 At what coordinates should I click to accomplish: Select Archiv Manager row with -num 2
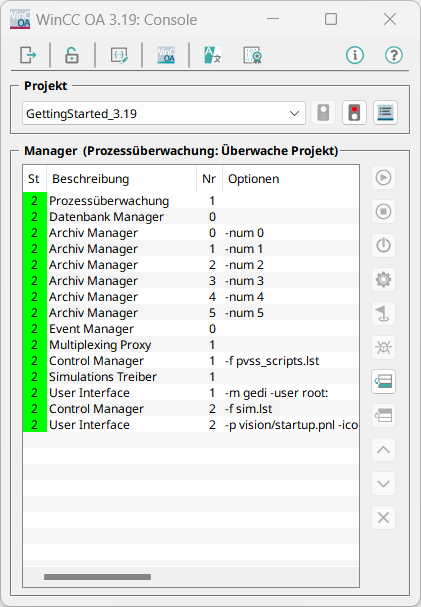pyautogui.click(x=191, y=264)
